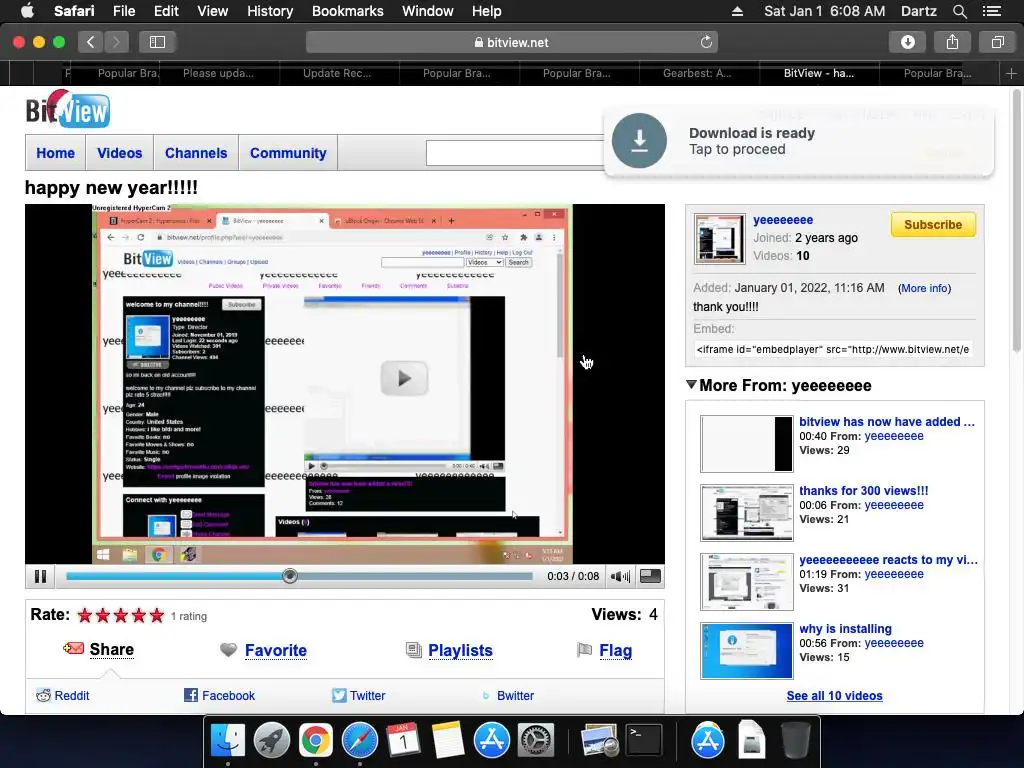This screenshot has width=1024, height=768.
Task: Show all tabs overview button
Action: pyautogui.click(x=997, y=42)
